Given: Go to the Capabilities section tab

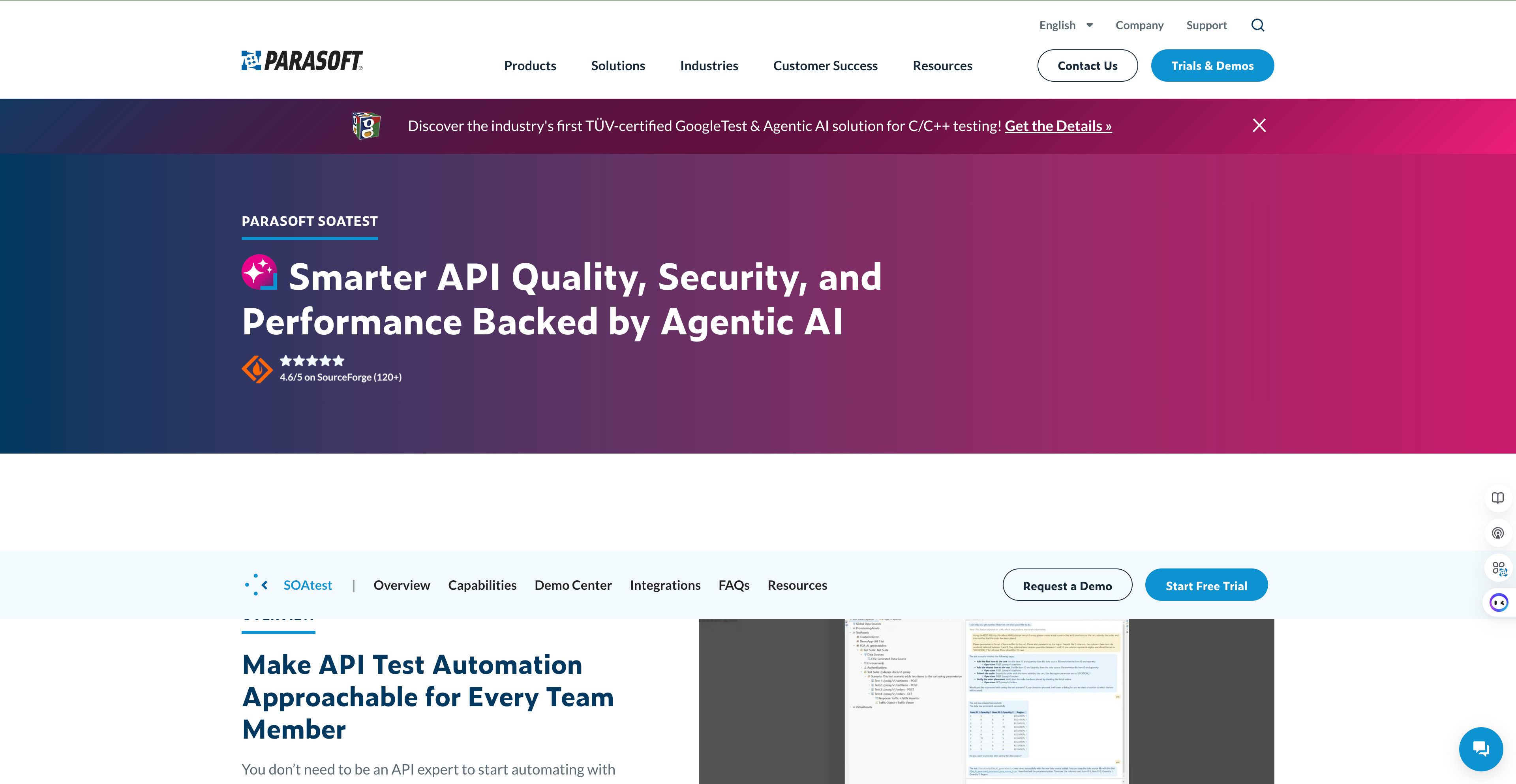Looking at the screenshot, I should click(x=482, y=585).
